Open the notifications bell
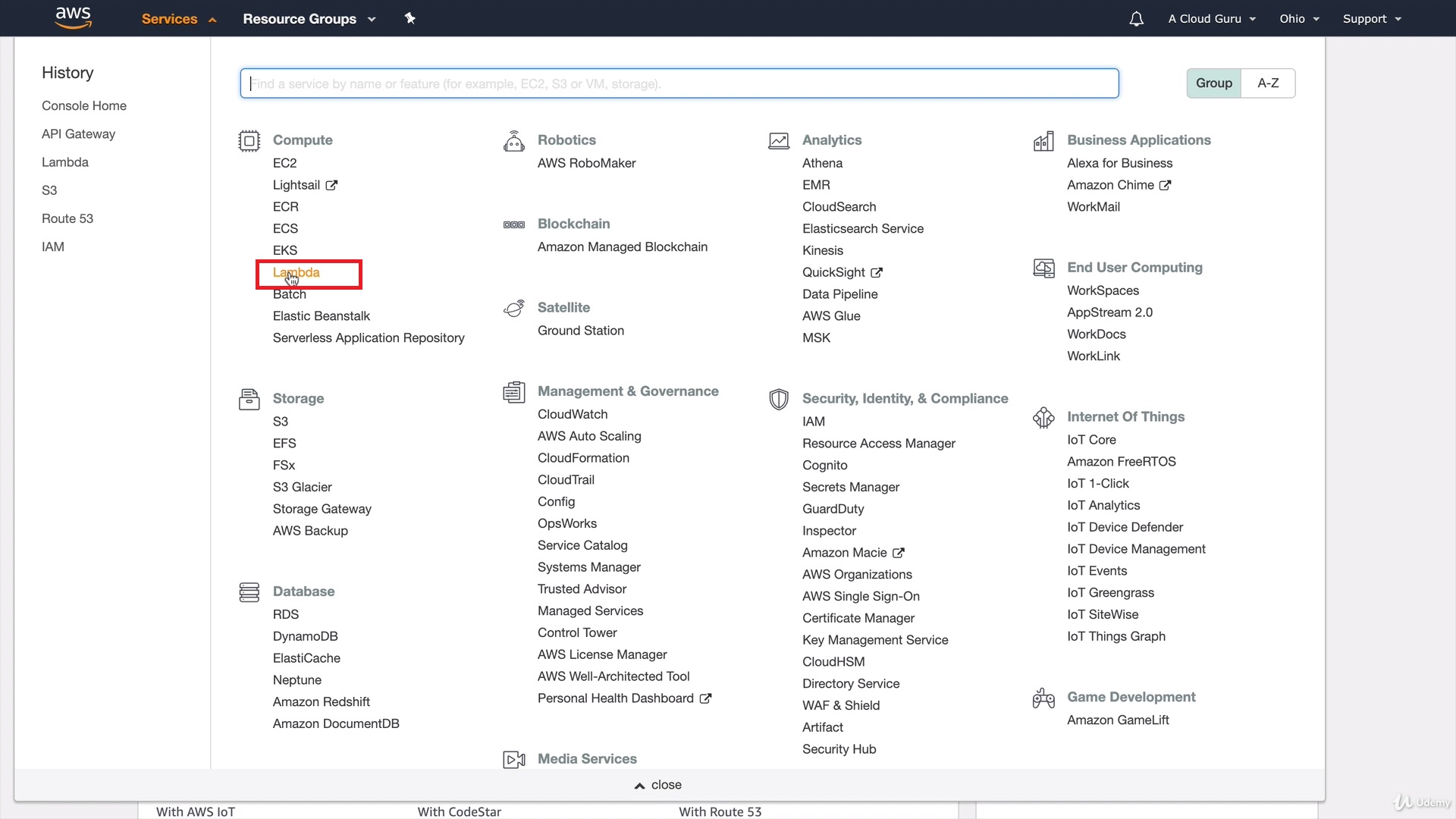 (1136, 19)
